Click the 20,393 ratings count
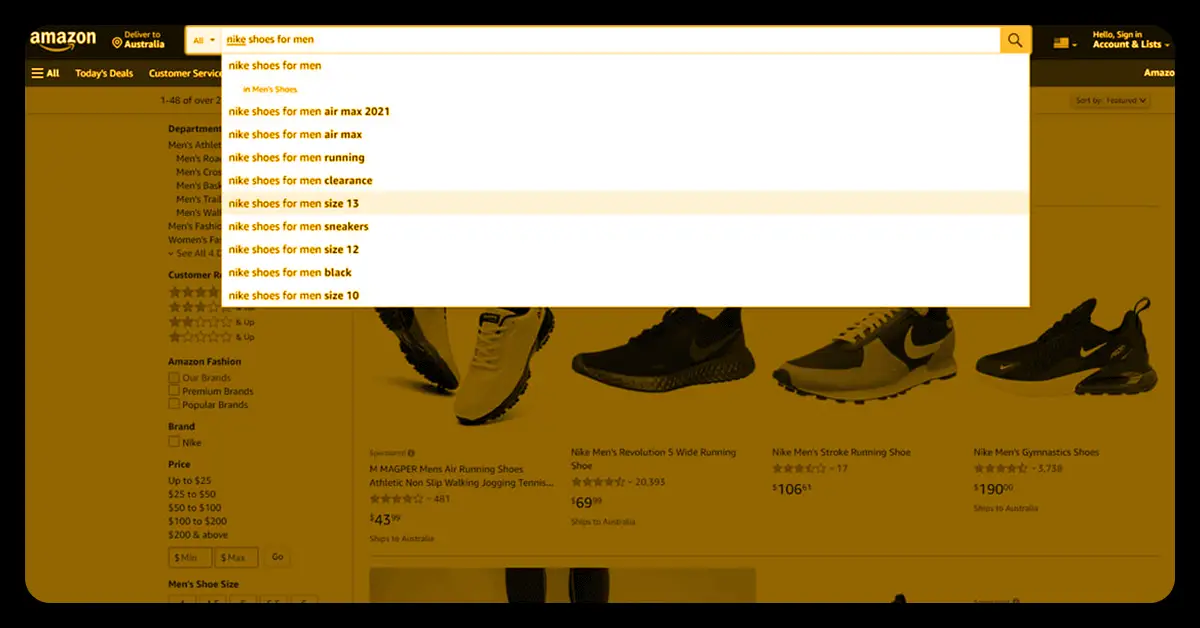The image size is (1200, 628). (650, 482)
